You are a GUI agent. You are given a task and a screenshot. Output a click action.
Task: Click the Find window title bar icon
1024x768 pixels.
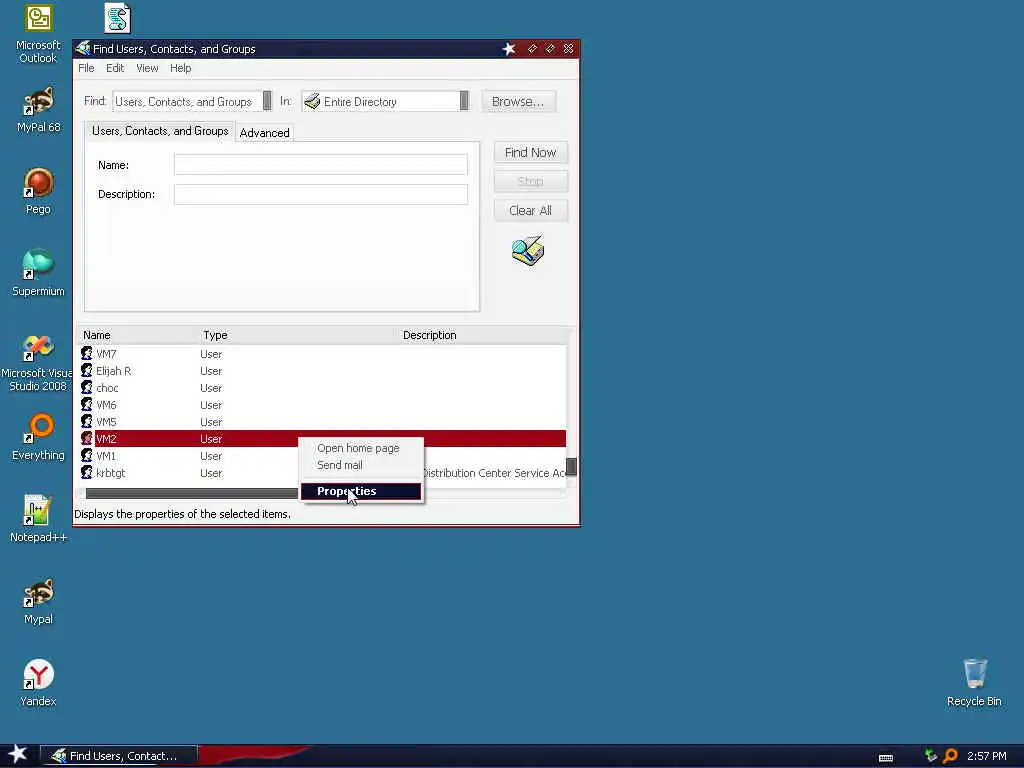[x=83, y=48]
